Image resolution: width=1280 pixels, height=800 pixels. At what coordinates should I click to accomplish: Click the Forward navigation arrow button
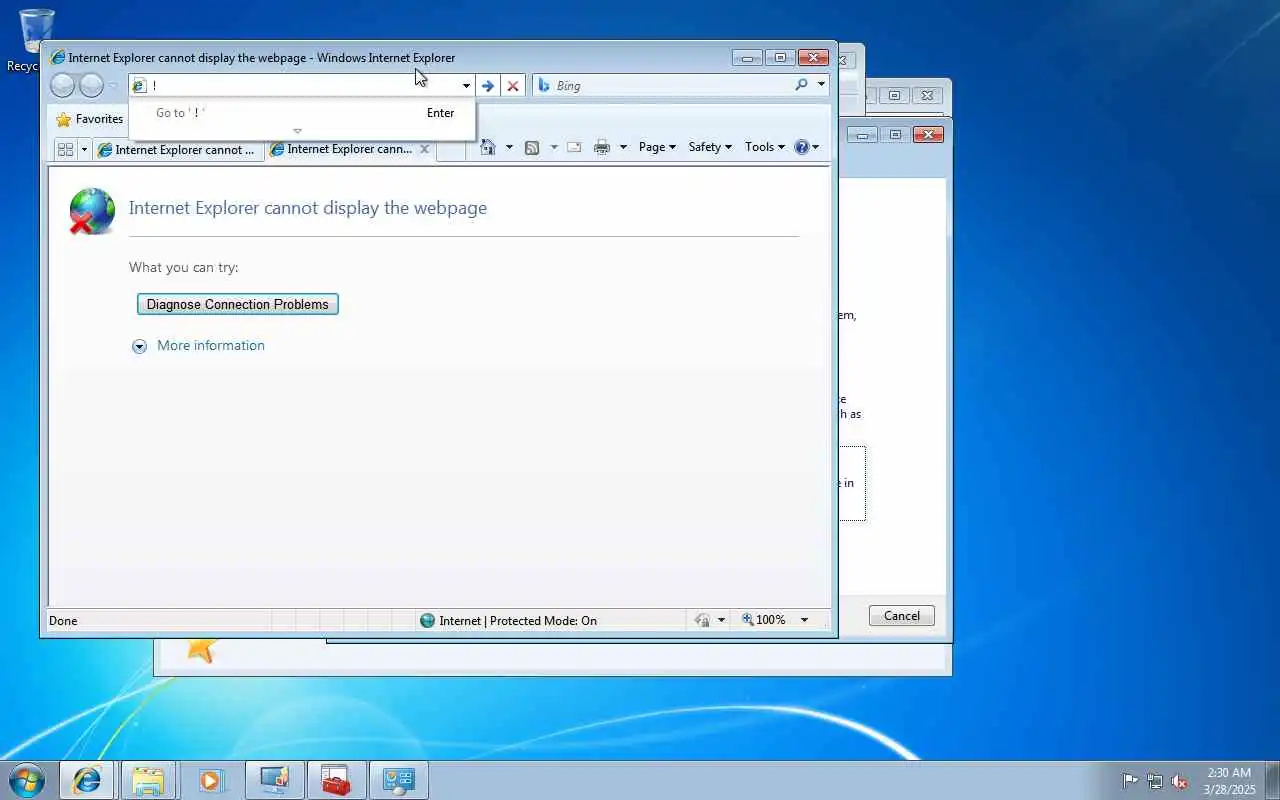point(91,85)
